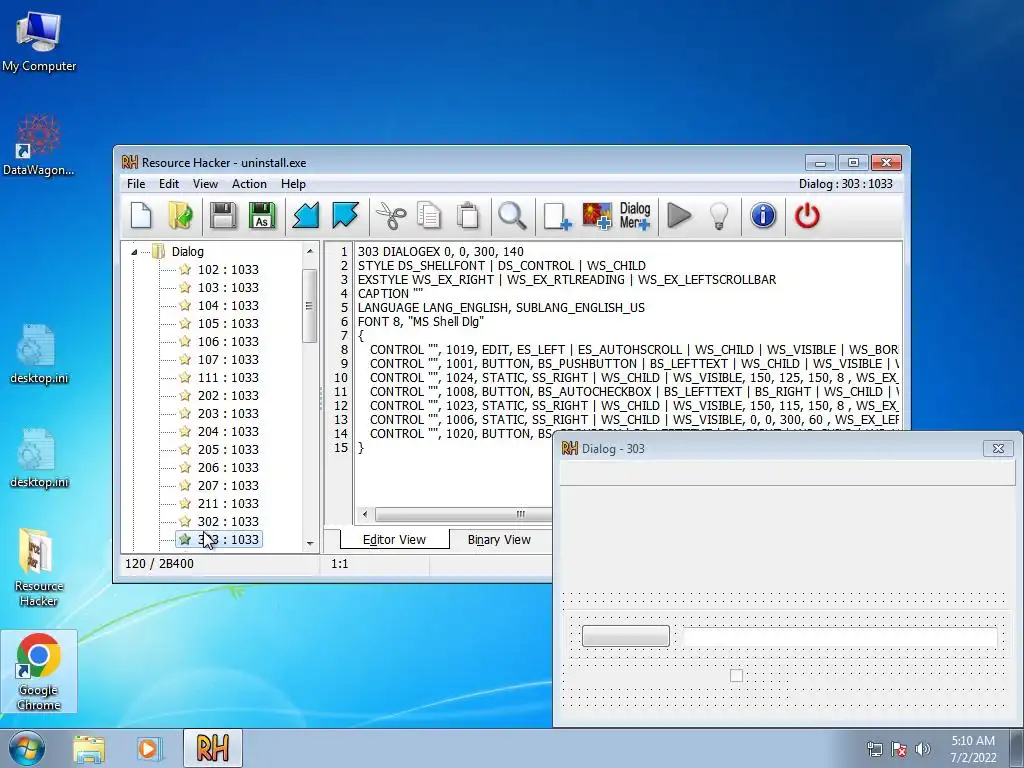
Task: Click the Paste clipboard icon
Action: (468, 216)
